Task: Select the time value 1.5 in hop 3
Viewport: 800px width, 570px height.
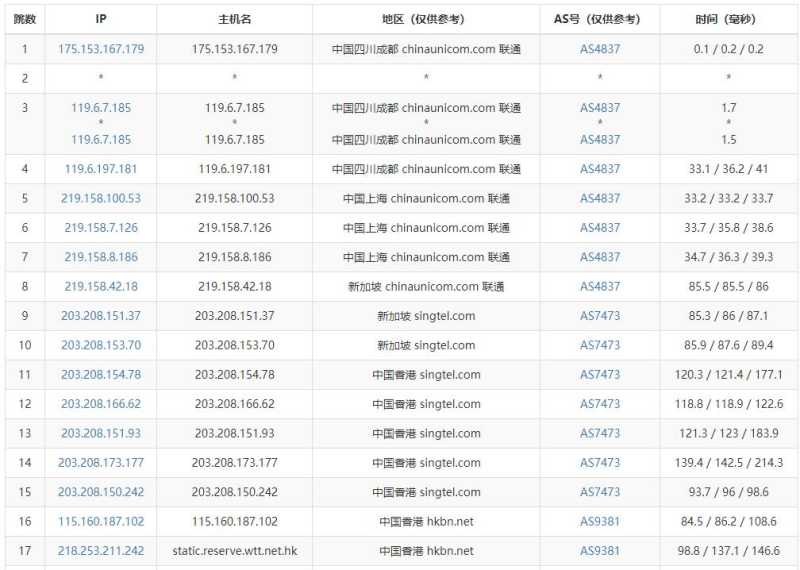Action: pyautogui.click(x=729, y=139)
